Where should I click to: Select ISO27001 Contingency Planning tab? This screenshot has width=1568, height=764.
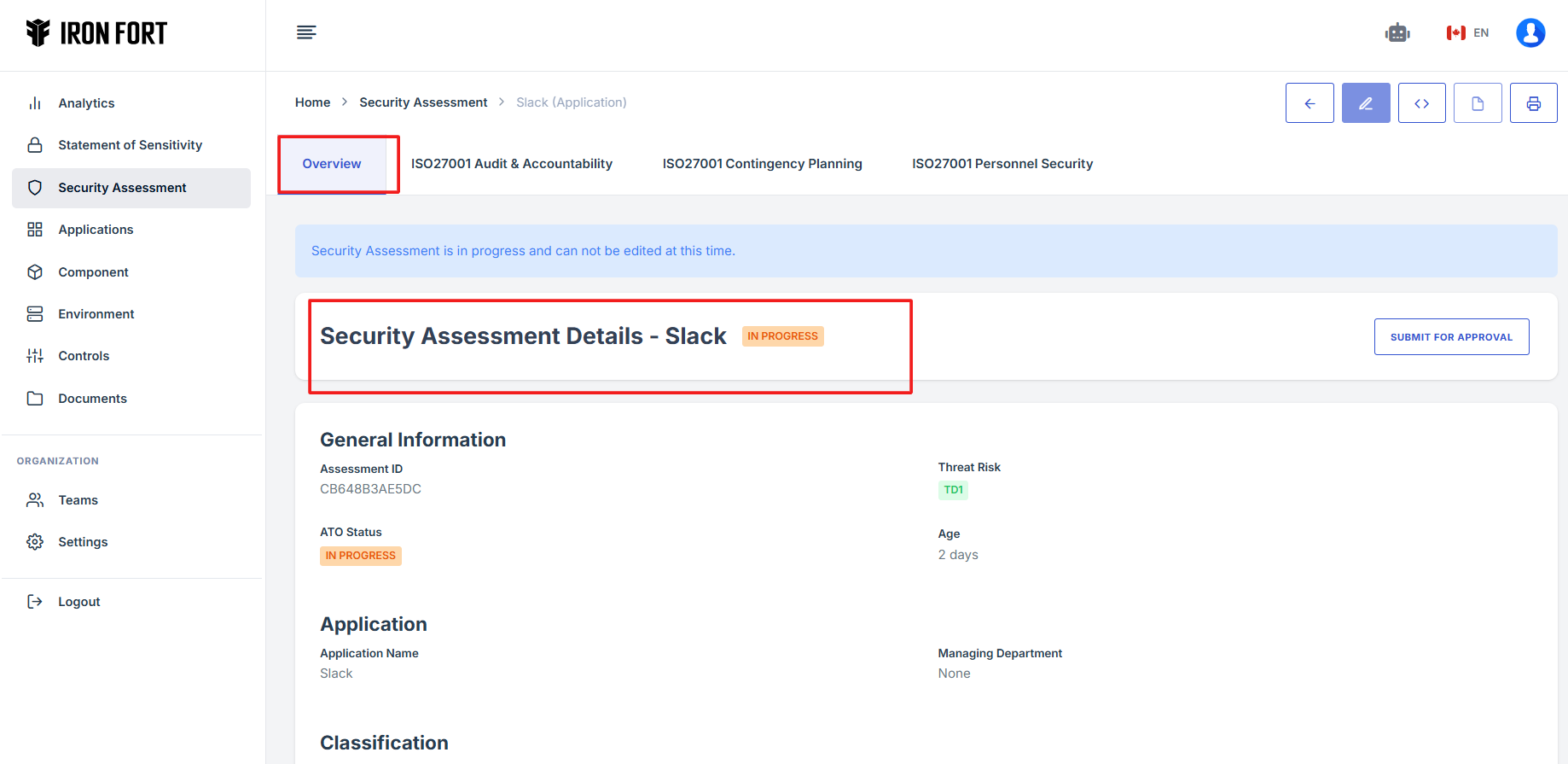[762, 164]
